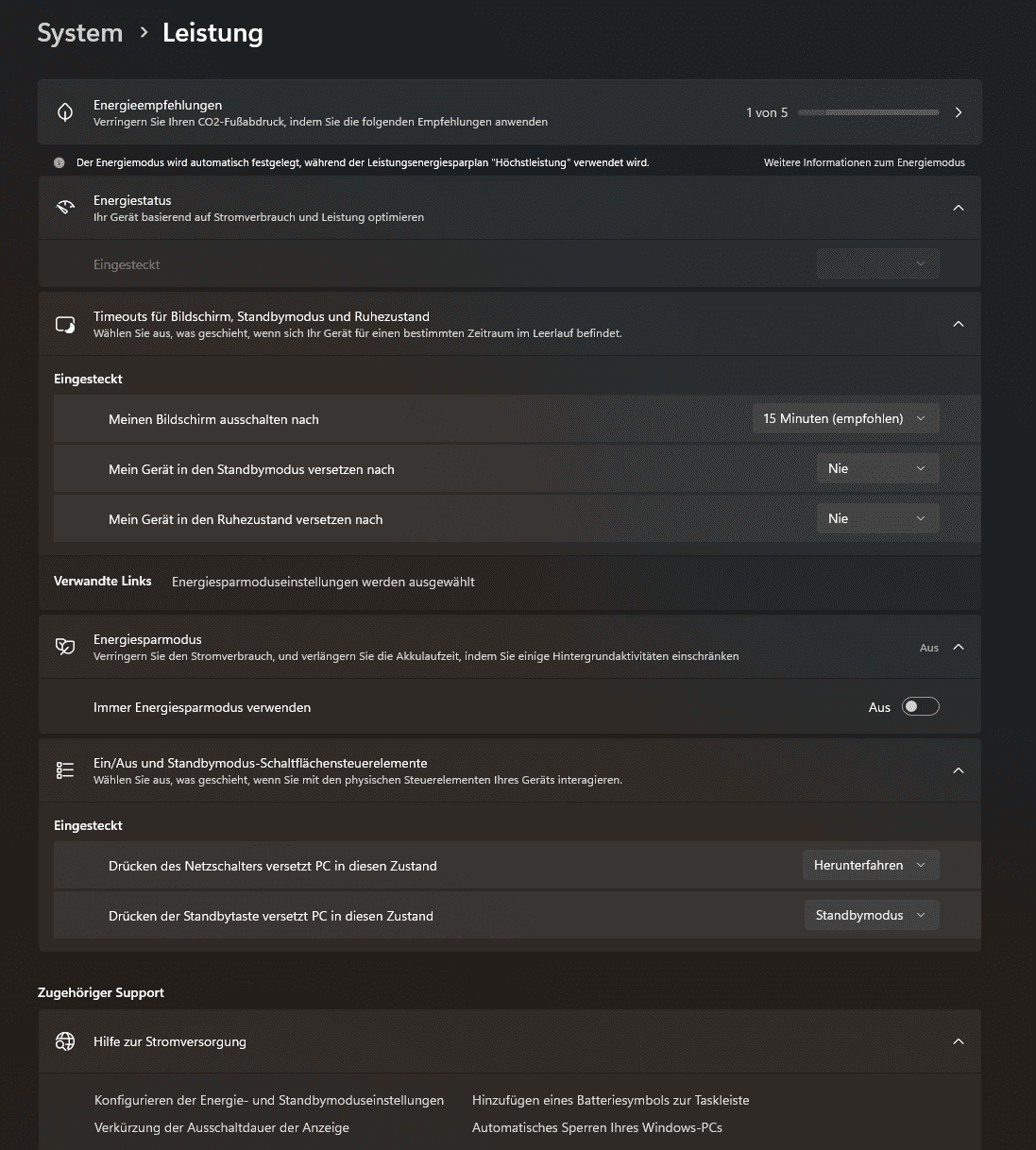The image size is (1036, 1150).
Task: Click the Energiestatus gauge icon
Action: (x=65, y=208)
